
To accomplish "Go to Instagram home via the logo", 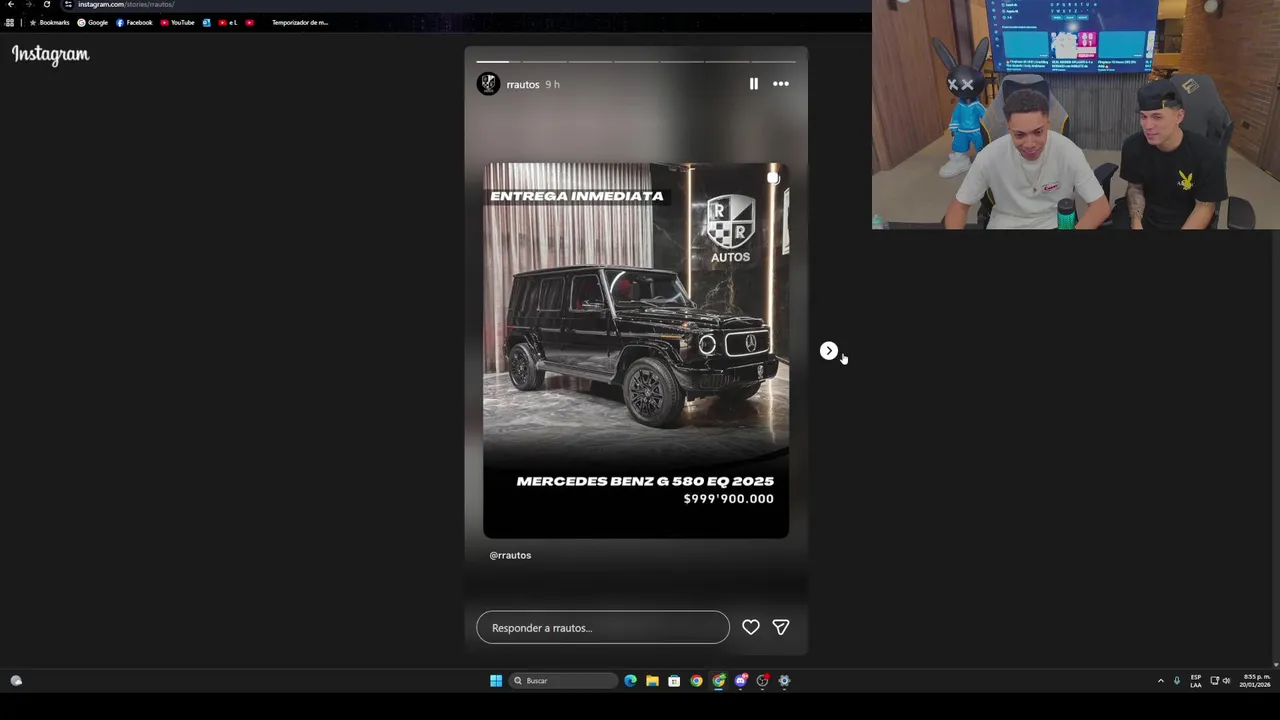I will (x=50, y=55).
